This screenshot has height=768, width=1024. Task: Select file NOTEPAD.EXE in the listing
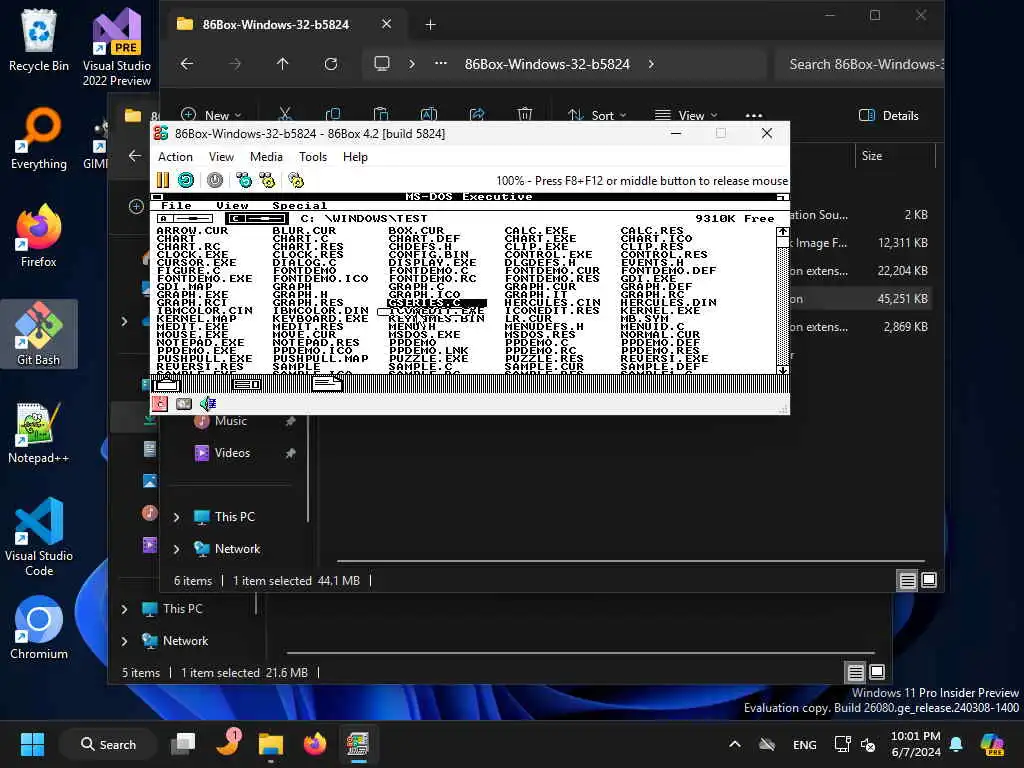[x=200, y=342]
